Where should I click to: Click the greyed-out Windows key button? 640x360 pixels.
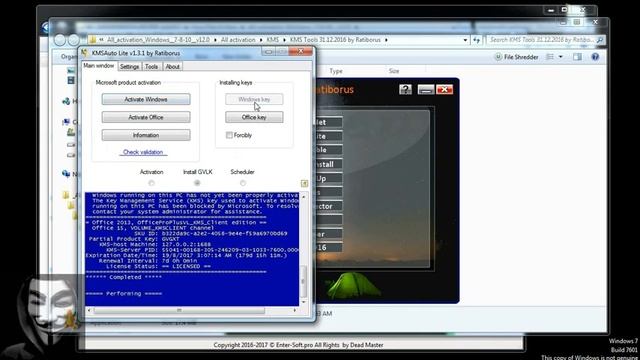tap(254, 99)
